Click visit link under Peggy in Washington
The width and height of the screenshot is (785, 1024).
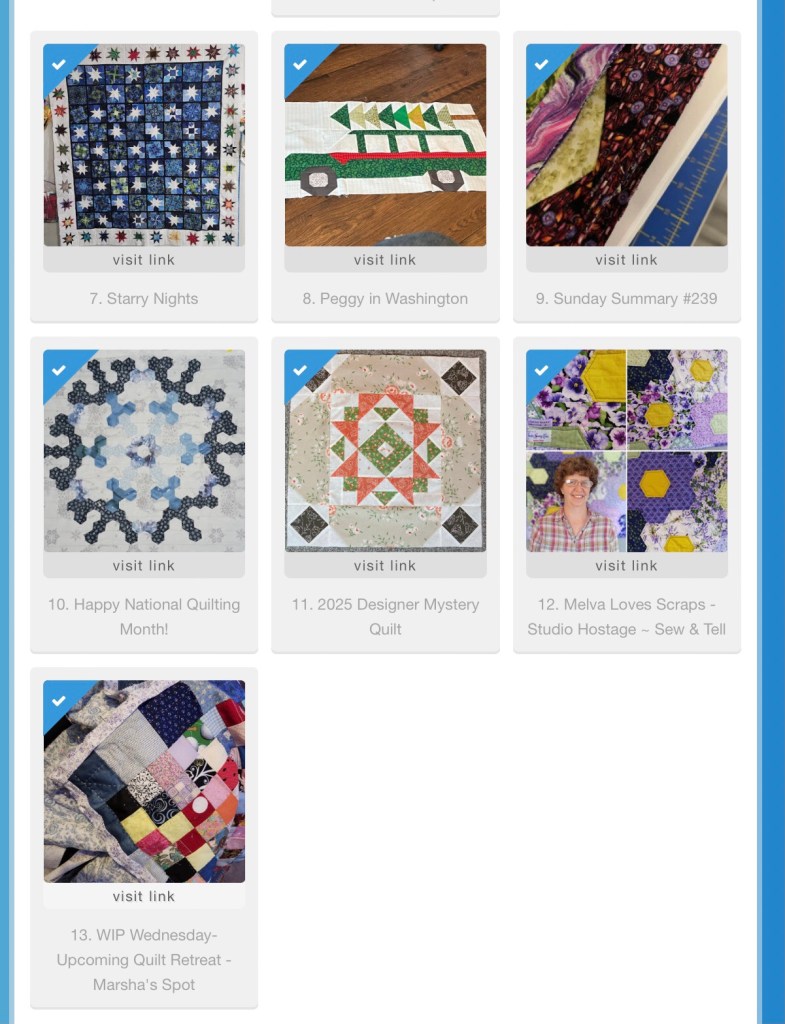click(385, 259)
